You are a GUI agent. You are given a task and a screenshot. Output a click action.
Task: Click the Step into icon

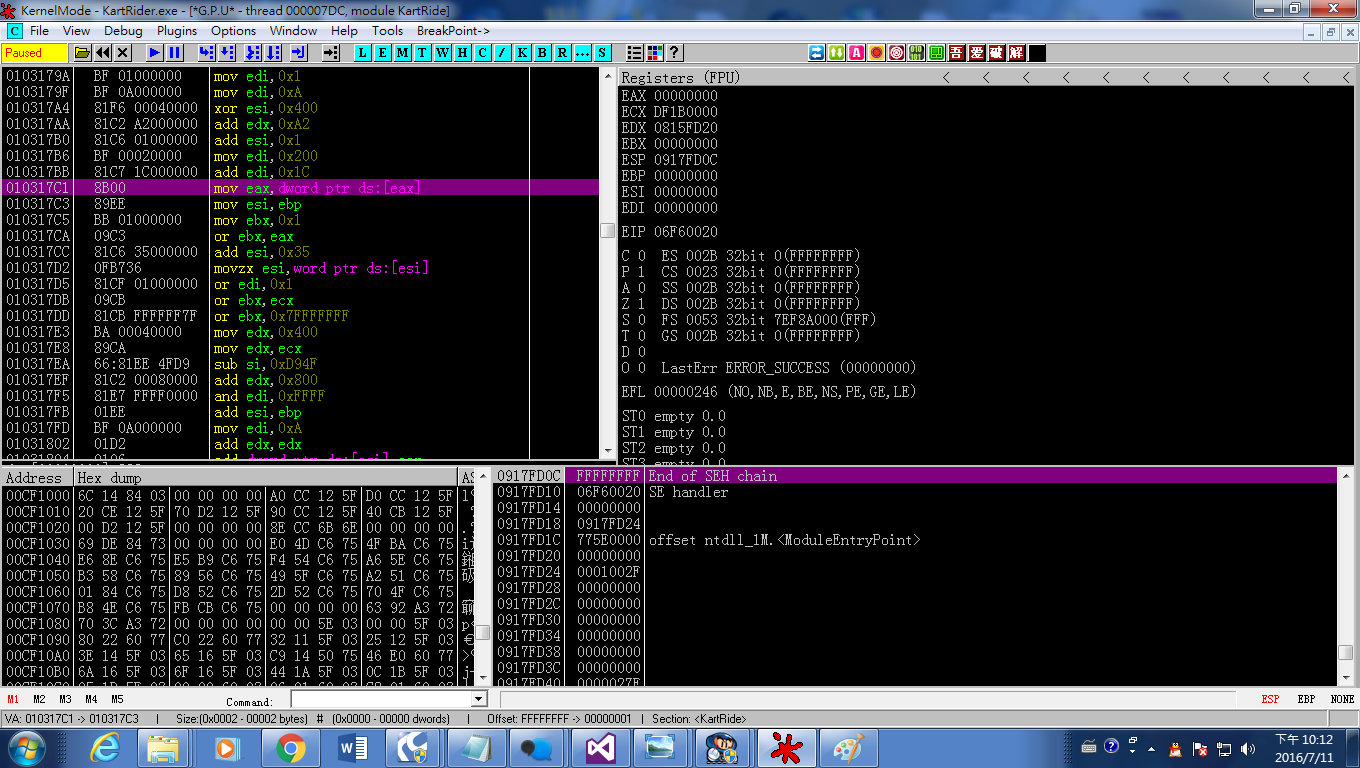[x=206, y=53]
